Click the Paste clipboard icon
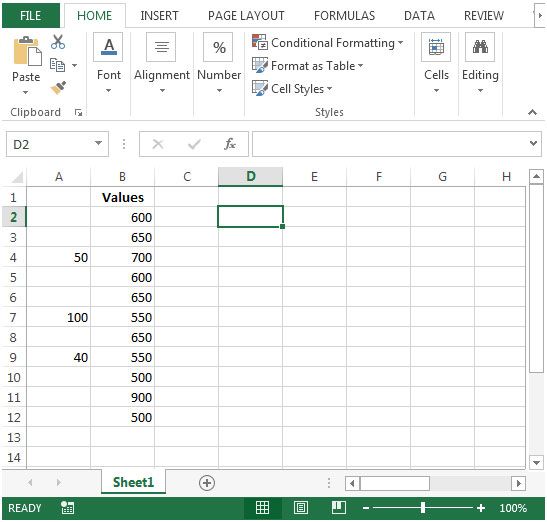Viewport: 547px width, 522px height. tap(27, 51)
